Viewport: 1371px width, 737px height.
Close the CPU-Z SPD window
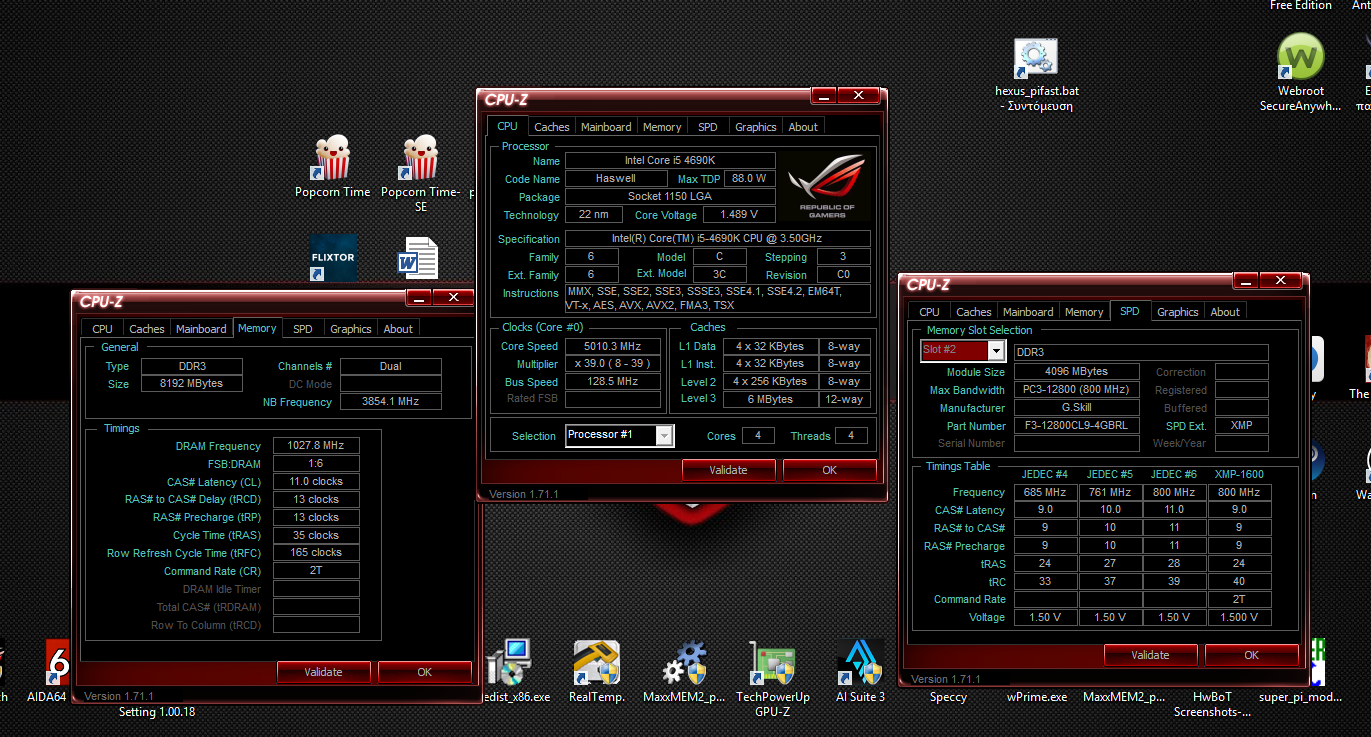[1282, 281]
